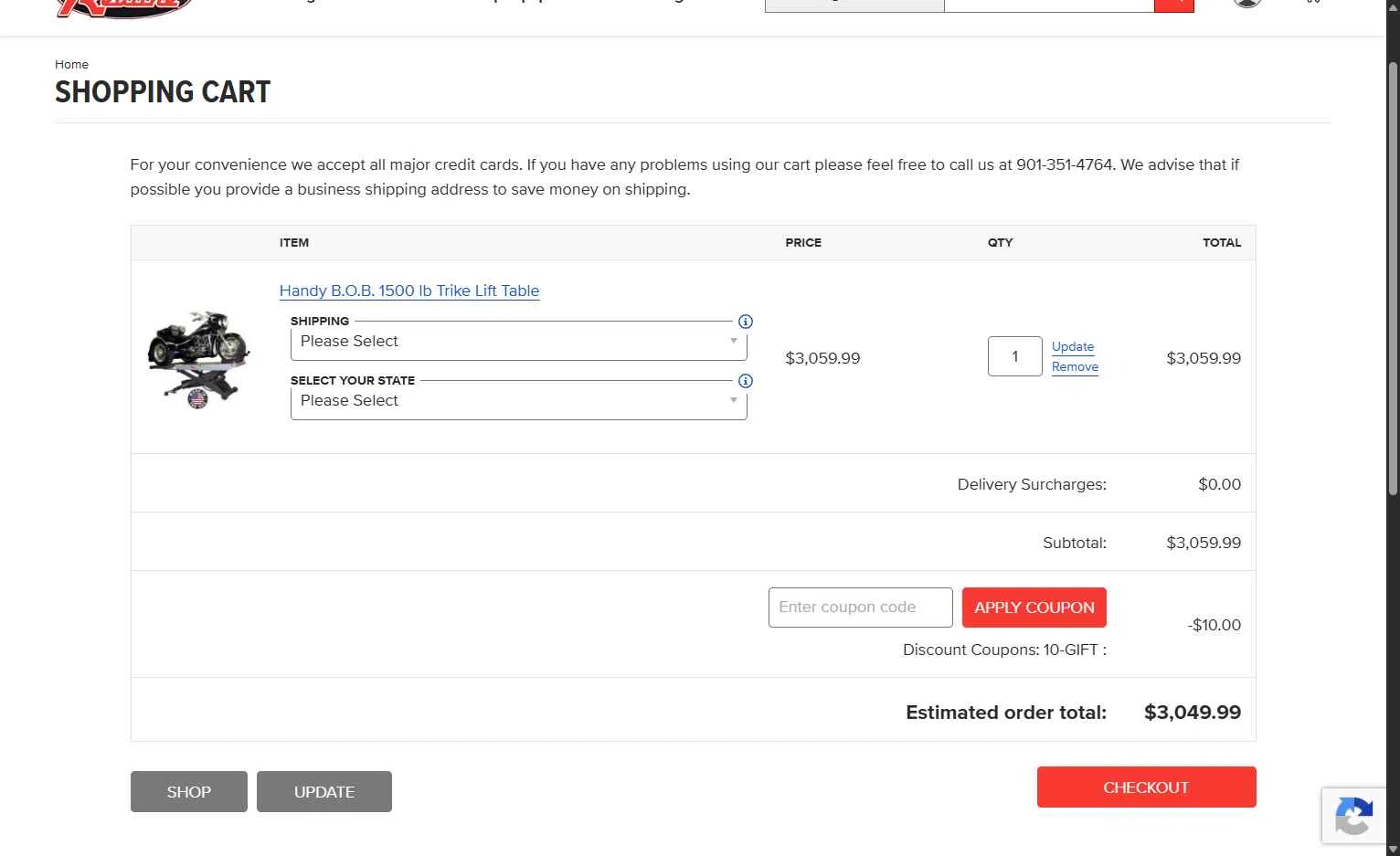Select the -$10.00 discount amount
This screenshot has height=856, width=1400.
[x=1214, y=625]
